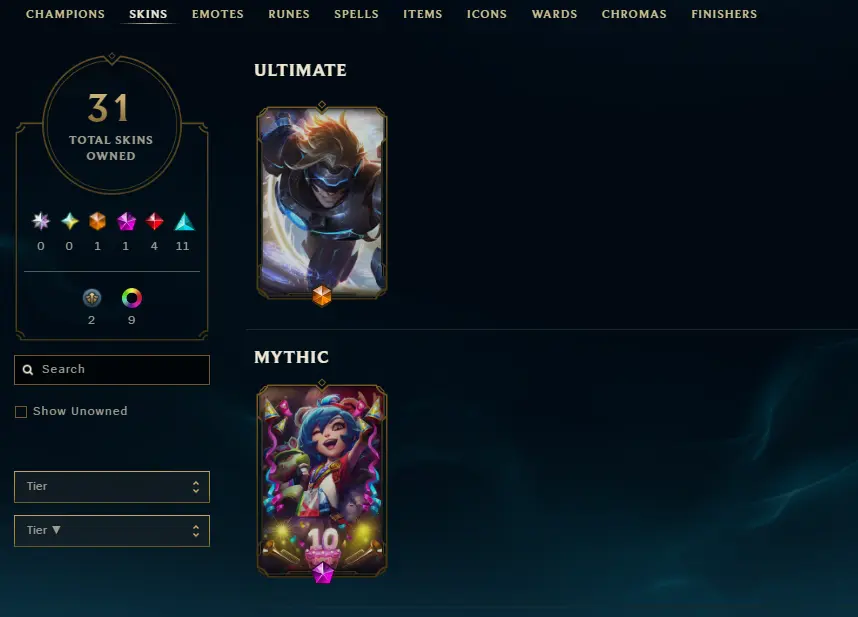
Task: Open the first Tier dropdown
Action: [112, 487]
